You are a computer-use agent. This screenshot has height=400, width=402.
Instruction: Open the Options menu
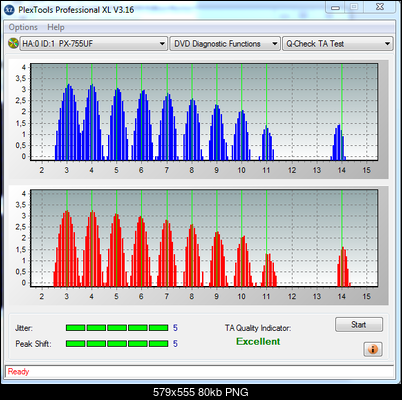tap(23, 27)
